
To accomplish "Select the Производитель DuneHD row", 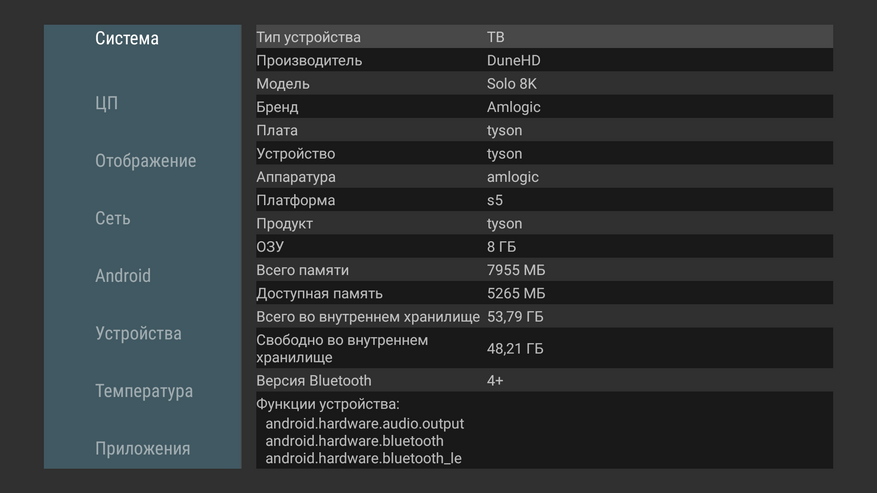I will pyautogui.click(x=543, y=60).
